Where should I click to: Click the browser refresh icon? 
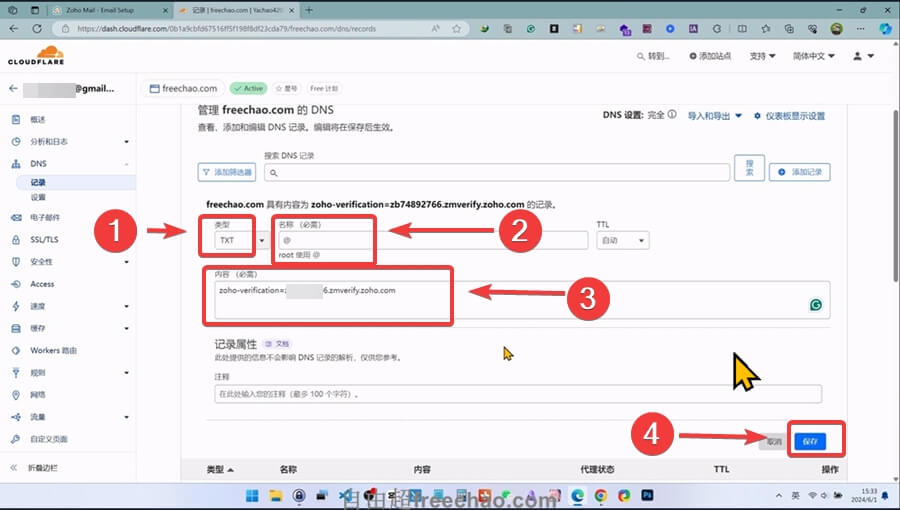pyautogui.click(x=37, y=28)
